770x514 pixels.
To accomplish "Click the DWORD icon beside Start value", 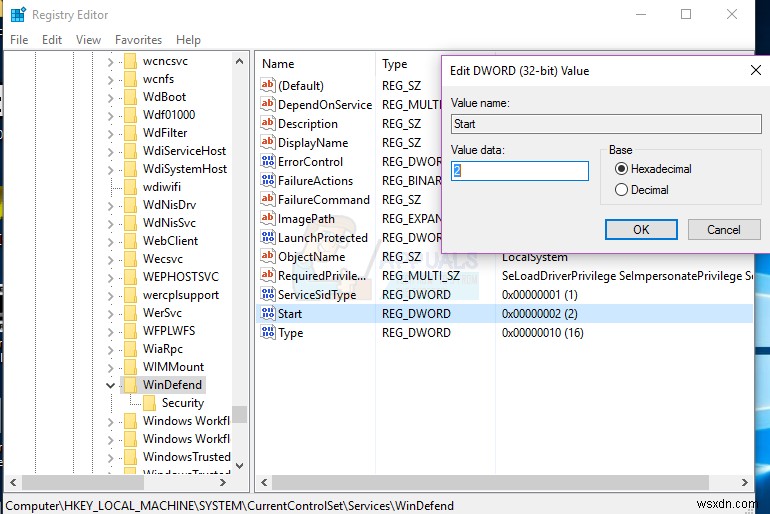I will point(268,313).
